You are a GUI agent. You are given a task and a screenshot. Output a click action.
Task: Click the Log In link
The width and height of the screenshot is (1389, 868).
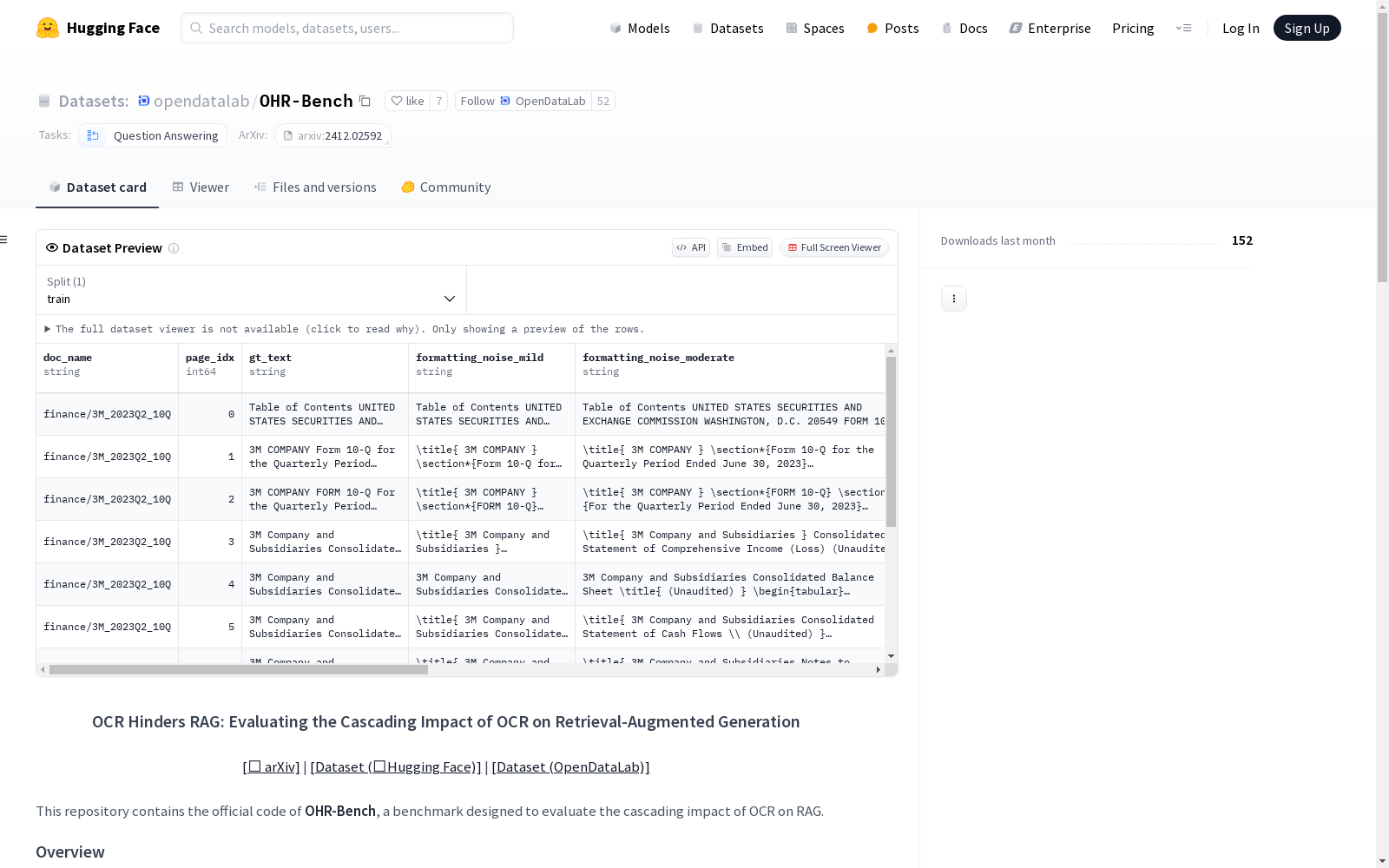(1241, 28)
